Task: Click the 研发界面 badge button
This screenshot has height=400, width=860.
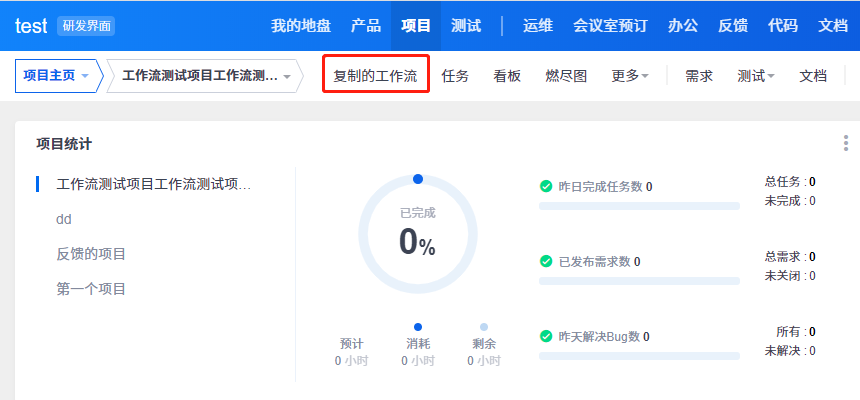Action: pos(87,26)
